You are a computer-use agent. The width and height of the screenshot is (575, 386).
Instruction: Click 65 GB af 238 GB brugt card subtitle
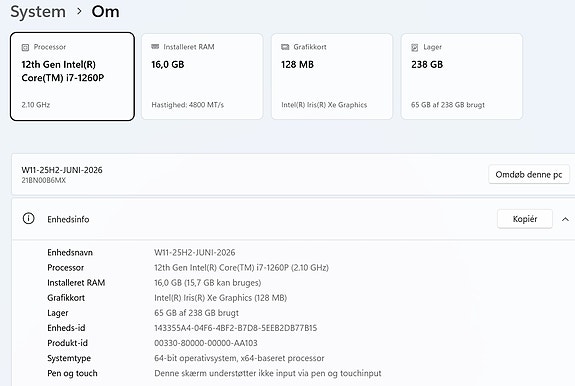coord(448,105)
